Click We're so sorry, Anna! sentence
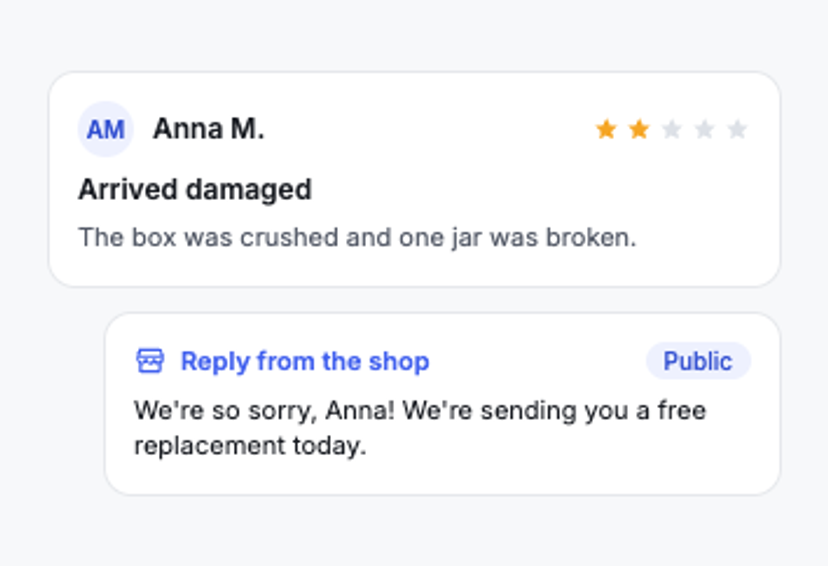 265,411
